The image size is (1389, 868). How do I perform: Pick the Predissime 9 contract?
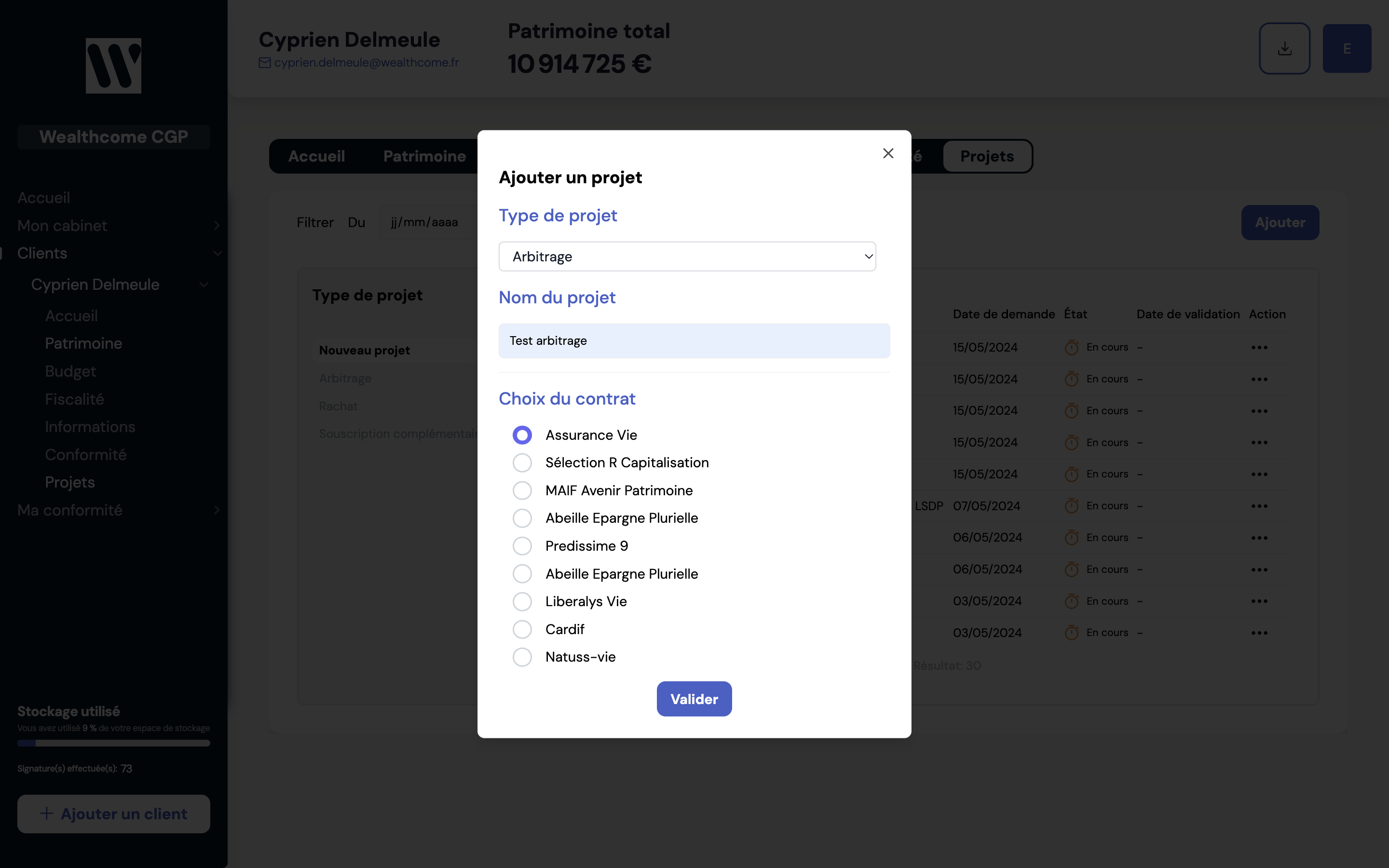point(522,546)
